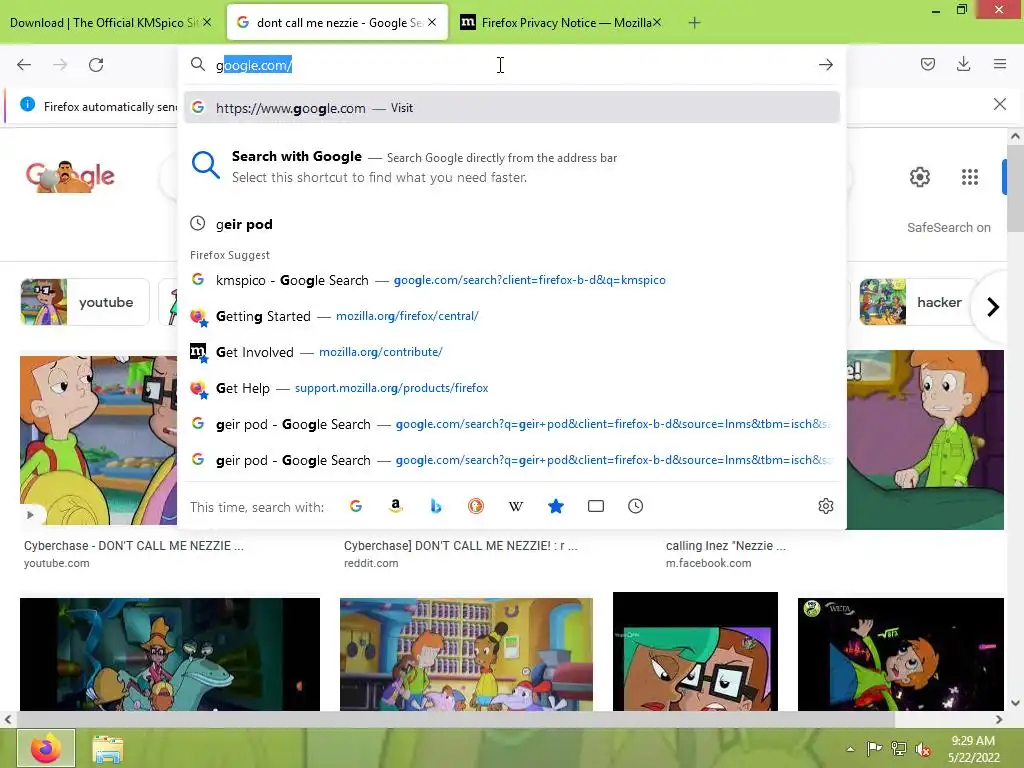This screenshot has height=768, width=1024.
Task: Open Google quick settings gear
Action: point(920,177)
